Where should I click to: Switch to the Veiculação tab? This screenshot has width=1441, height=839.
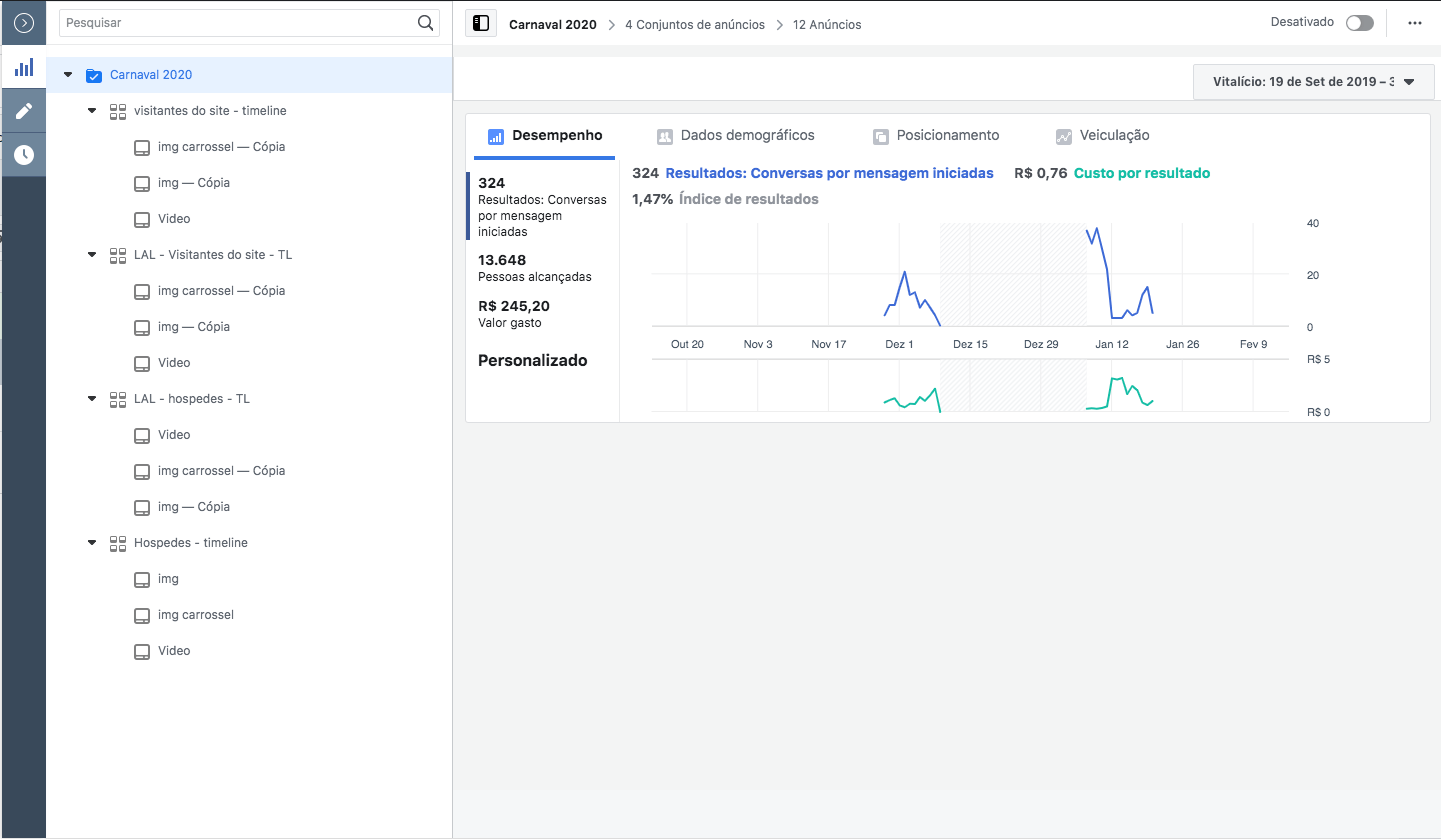pyautogui.click(x=1103, y=136)
